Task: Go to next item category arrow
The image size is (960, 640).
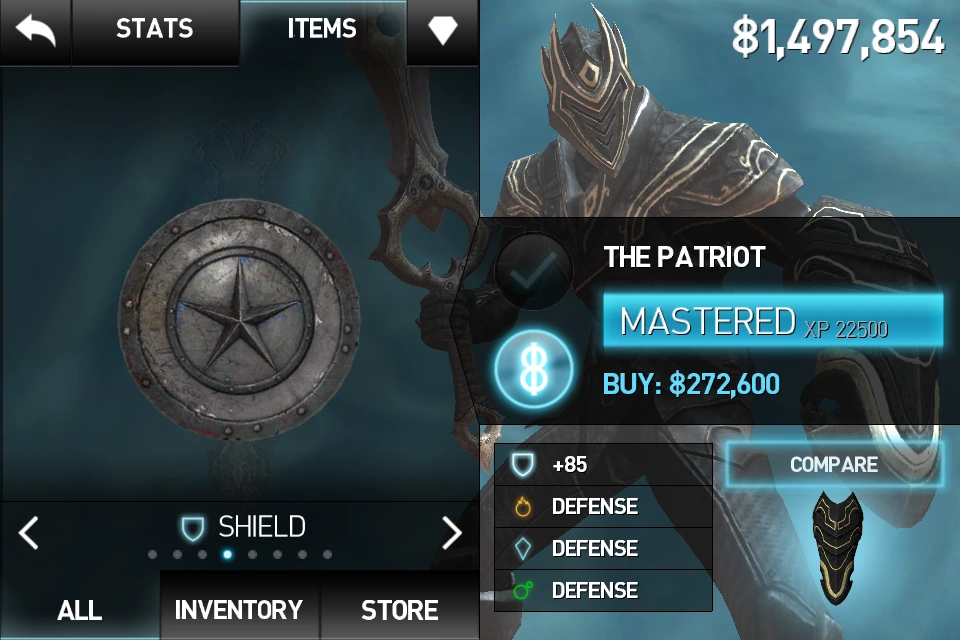Action: [452, 532]
